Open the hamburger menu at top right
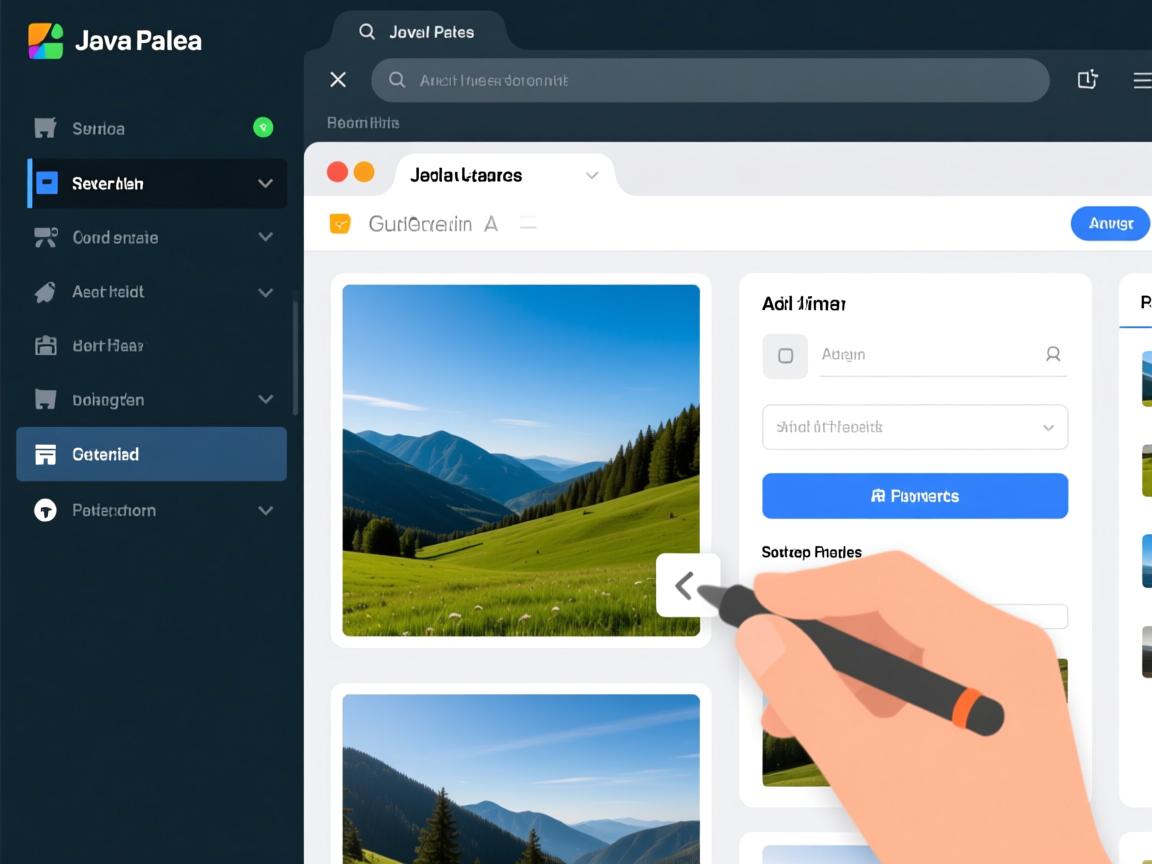 (x=1141, y=80)
